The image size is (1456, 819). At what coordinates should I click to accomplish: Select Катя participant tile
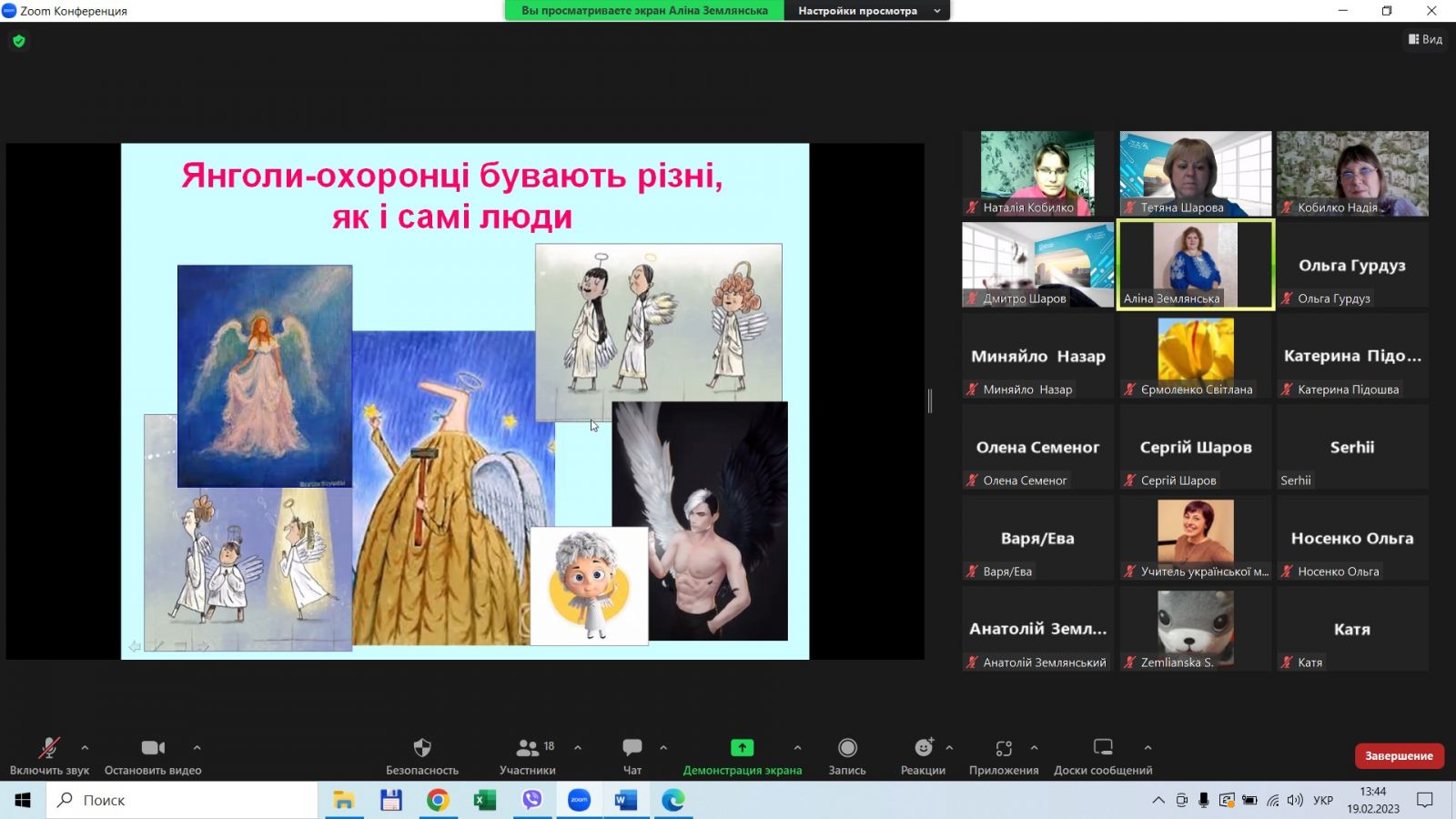tap(1352, 628)
